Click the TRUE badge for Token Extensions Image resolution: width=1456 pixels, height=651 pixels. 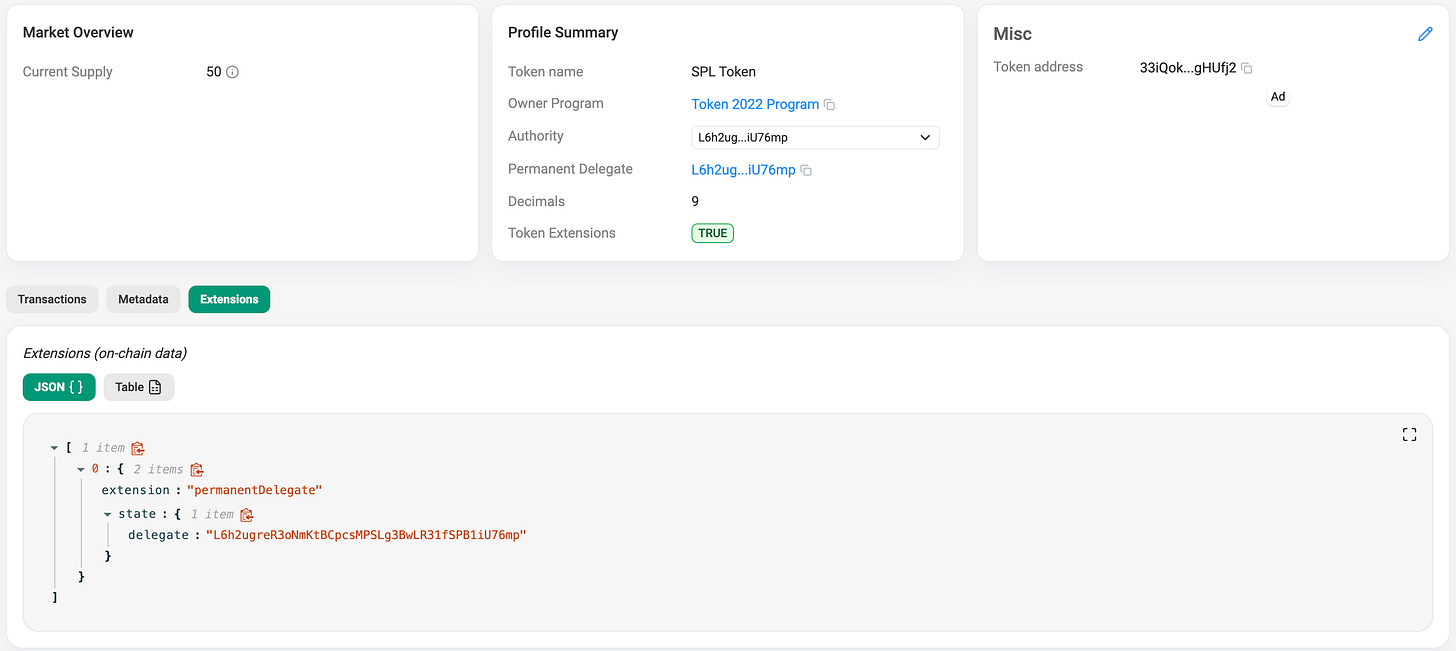[x=712, y=232]
